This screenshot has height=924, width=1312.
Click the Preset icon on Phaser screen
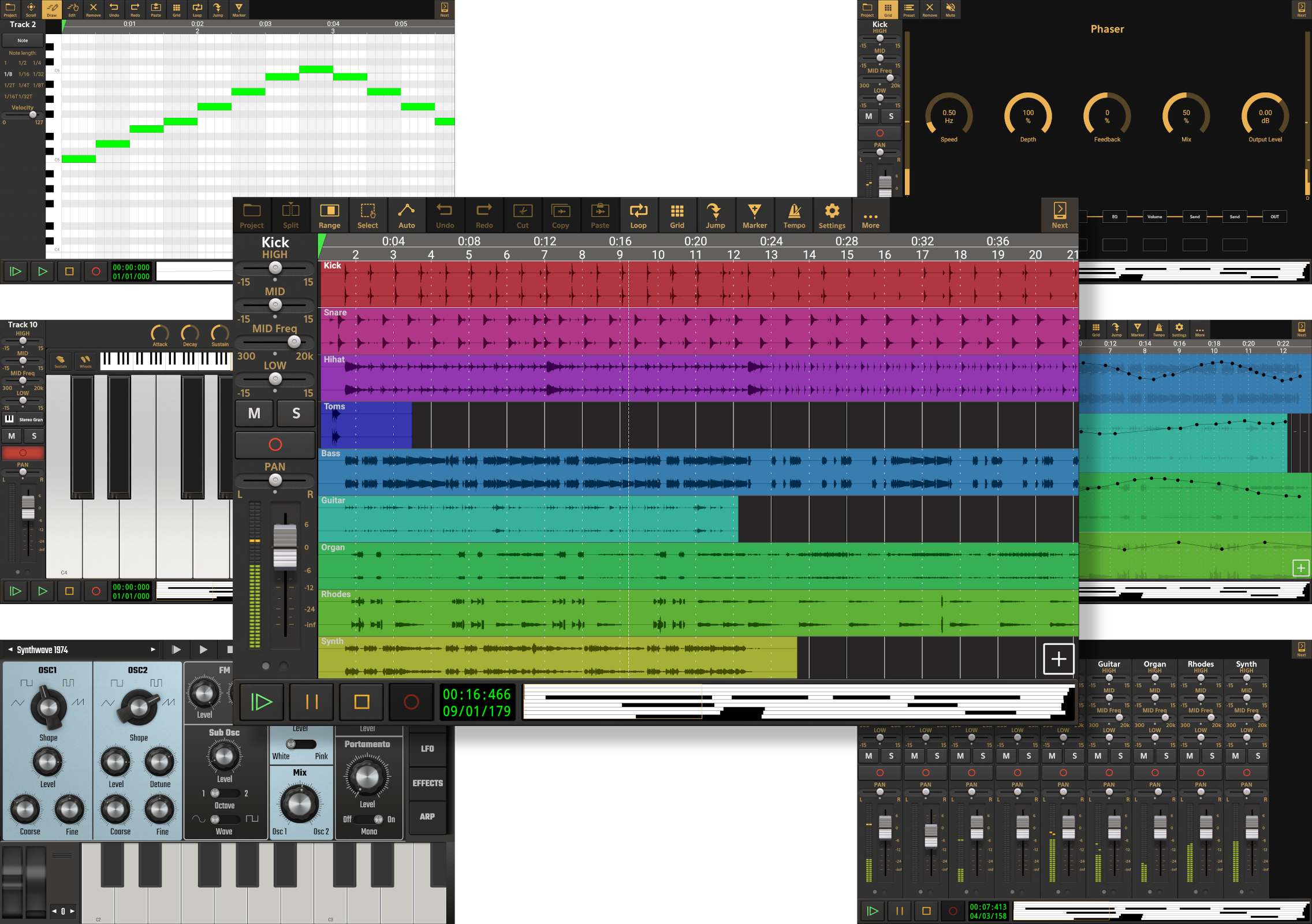click(x=909, y=9)
